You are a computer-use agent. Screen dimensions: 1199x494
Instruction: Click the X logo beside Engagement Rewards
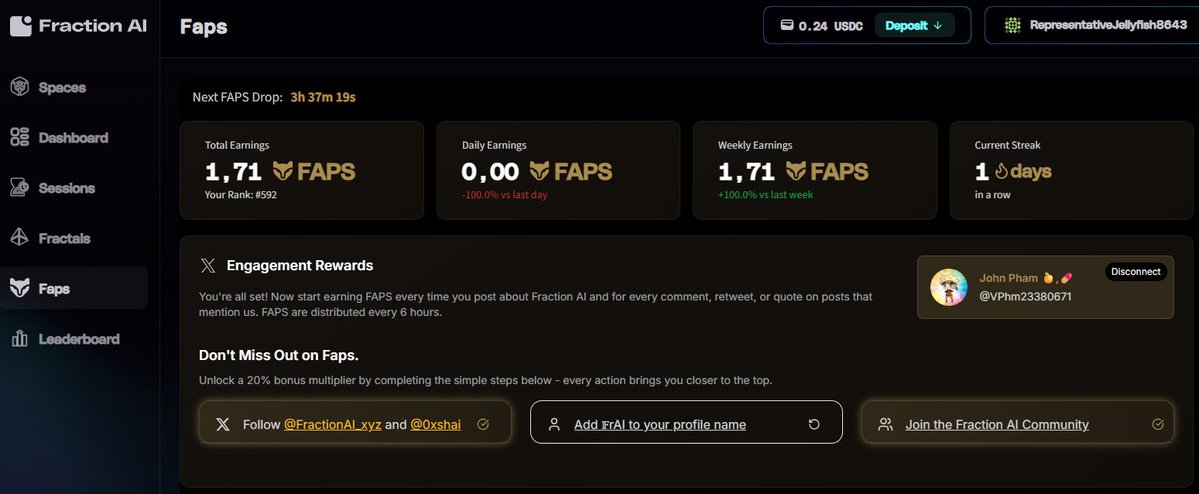coord(207,266)
